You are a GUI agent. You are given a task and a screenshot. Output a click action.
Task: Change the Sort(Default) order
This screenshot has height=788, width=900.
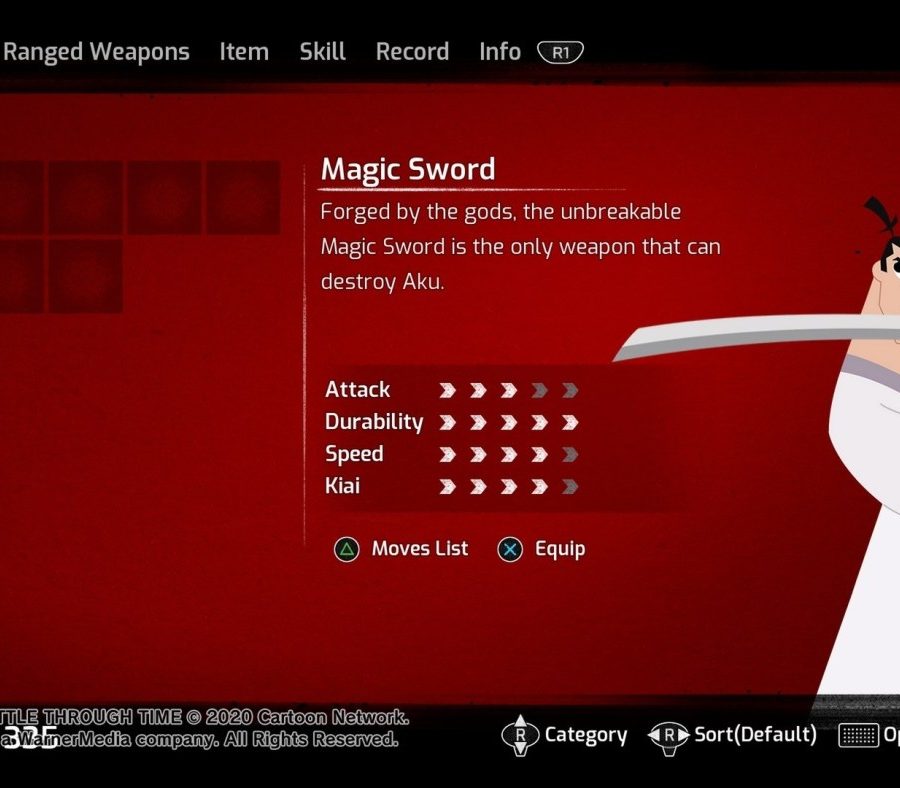[755, 735]
